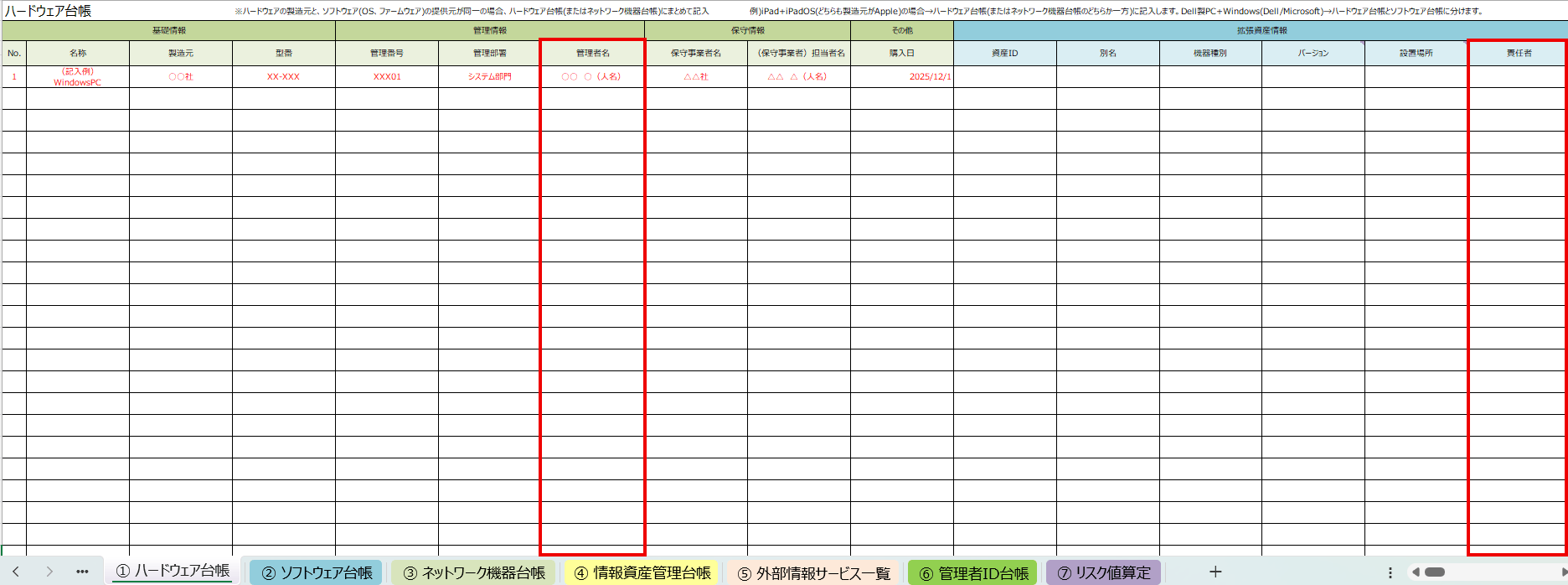Select the 管理者名 column header cell
Viewport: 1568px width, 585px height.
[592, 53]
